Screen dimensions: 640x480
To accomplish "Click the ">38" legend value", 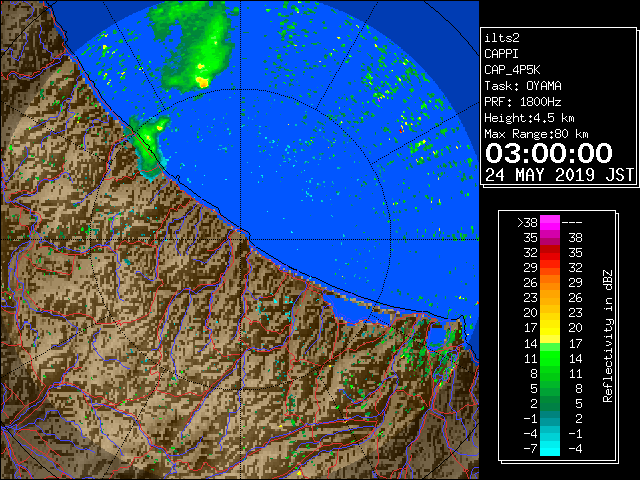I will [527, 223].
